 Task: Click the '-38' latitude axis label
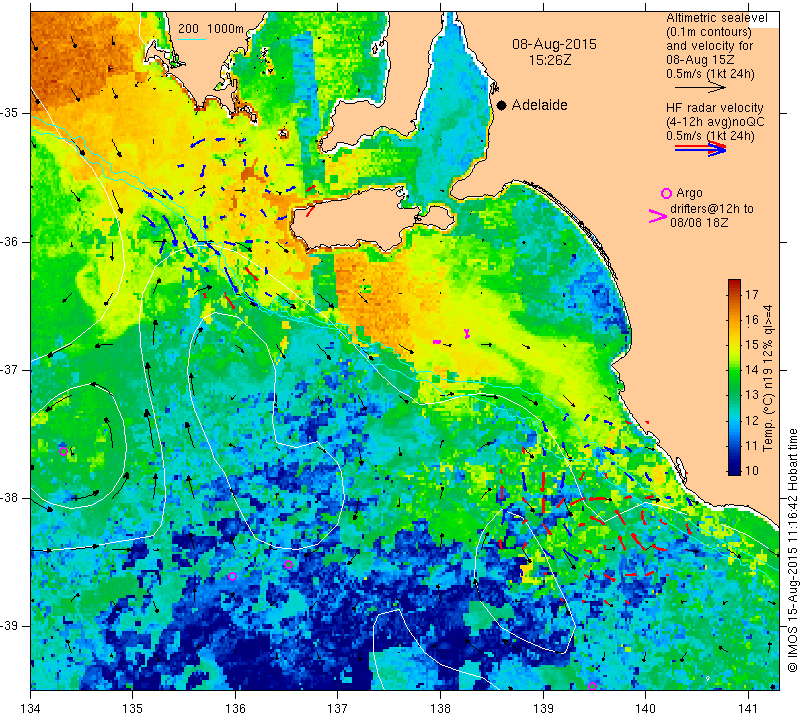tap(10, 498)
